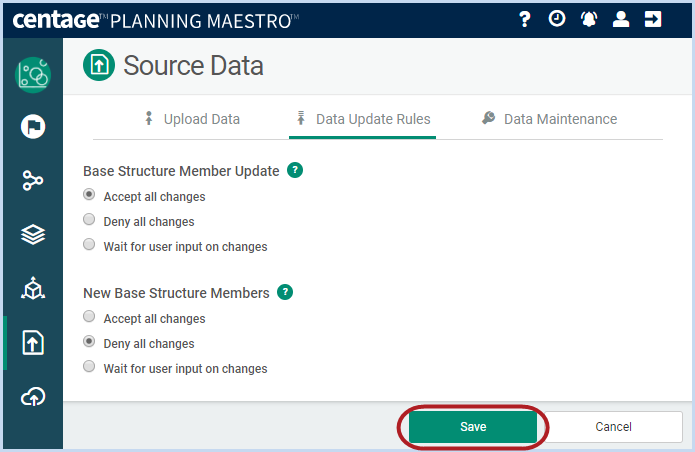Image resolution: width=695 pixels, height=452 pixels.
Task: Select Wait for user input under Base Structure Member Update
Action: (x=89, y=244)
